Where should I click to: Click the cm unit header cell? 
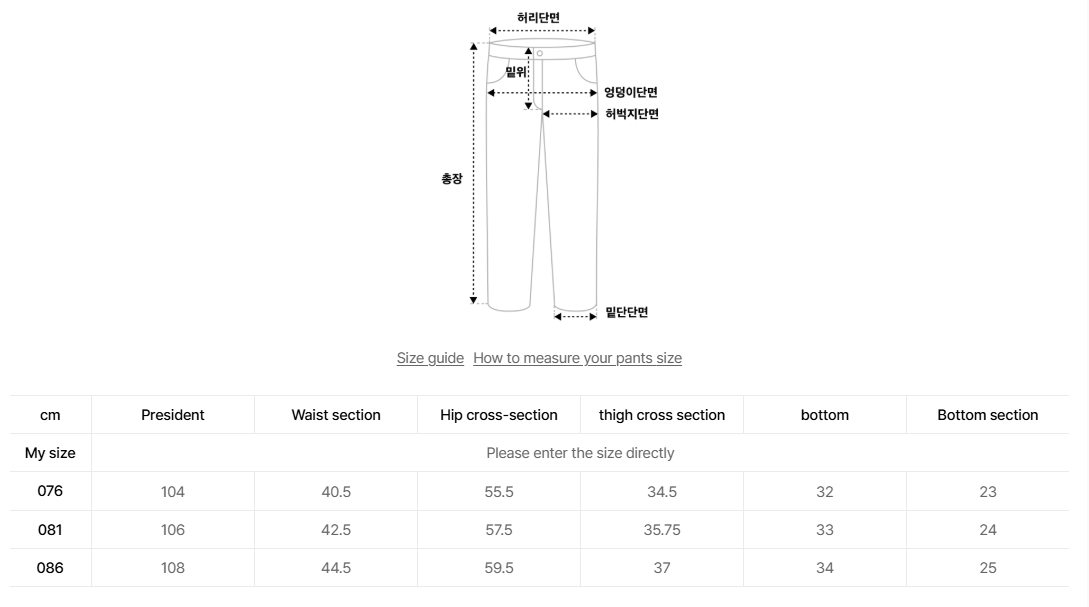click(x=50, y=415)
